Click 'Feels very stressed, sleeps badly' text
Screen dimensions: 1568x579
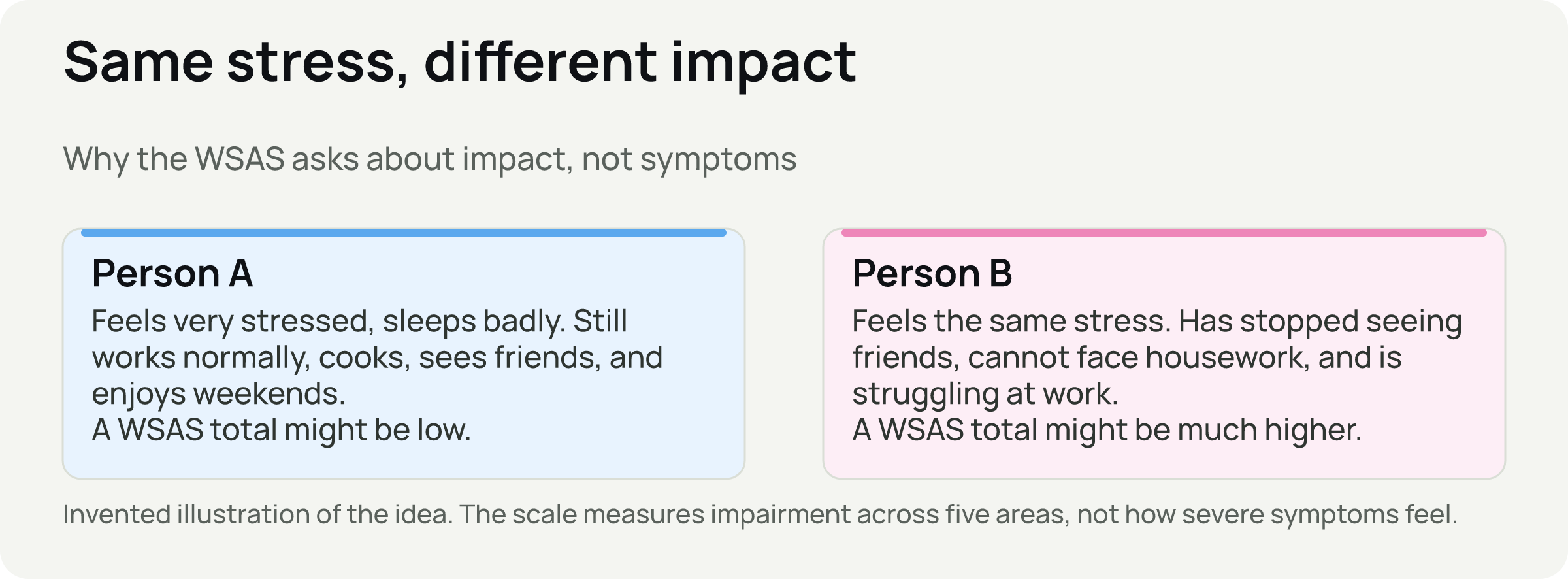(329, 322)
